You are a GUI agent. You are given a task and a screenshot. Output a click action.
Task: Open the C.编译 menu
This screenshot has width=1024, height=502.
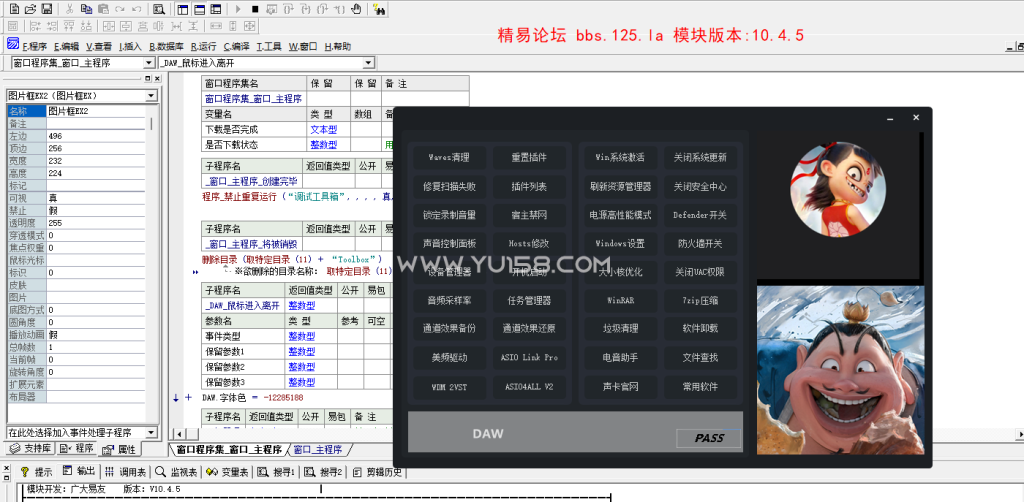tap(236, 46)
